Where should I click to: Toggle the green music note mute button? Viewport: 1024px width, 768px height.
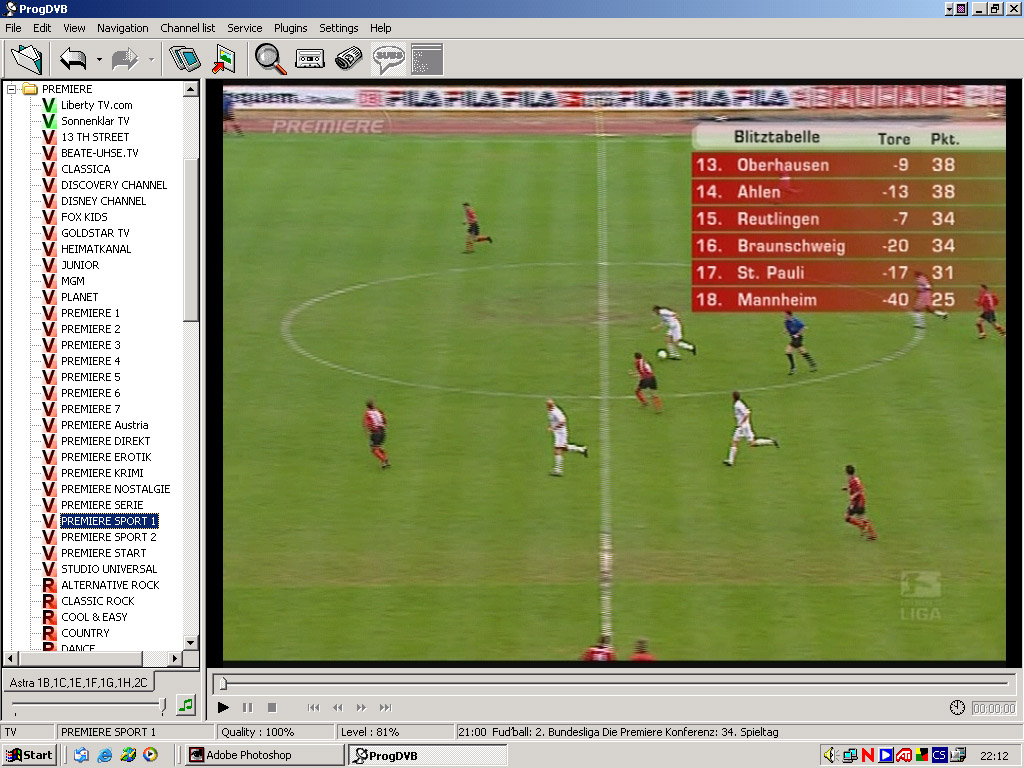(186, 705)
